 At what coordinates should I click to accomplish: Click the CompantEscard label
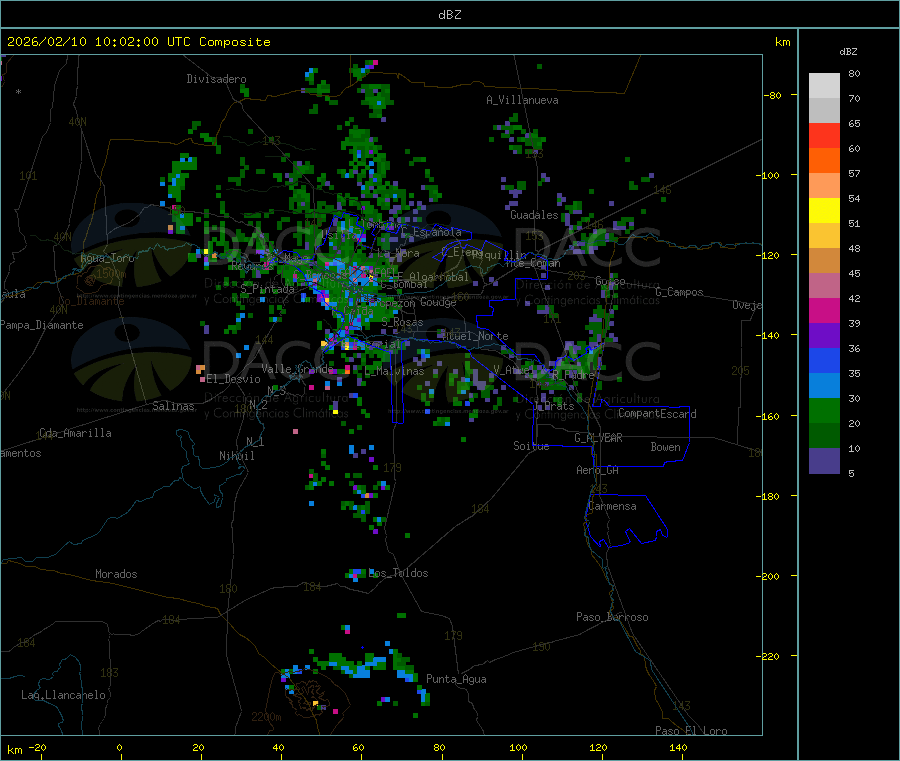(x=658, y=414)
